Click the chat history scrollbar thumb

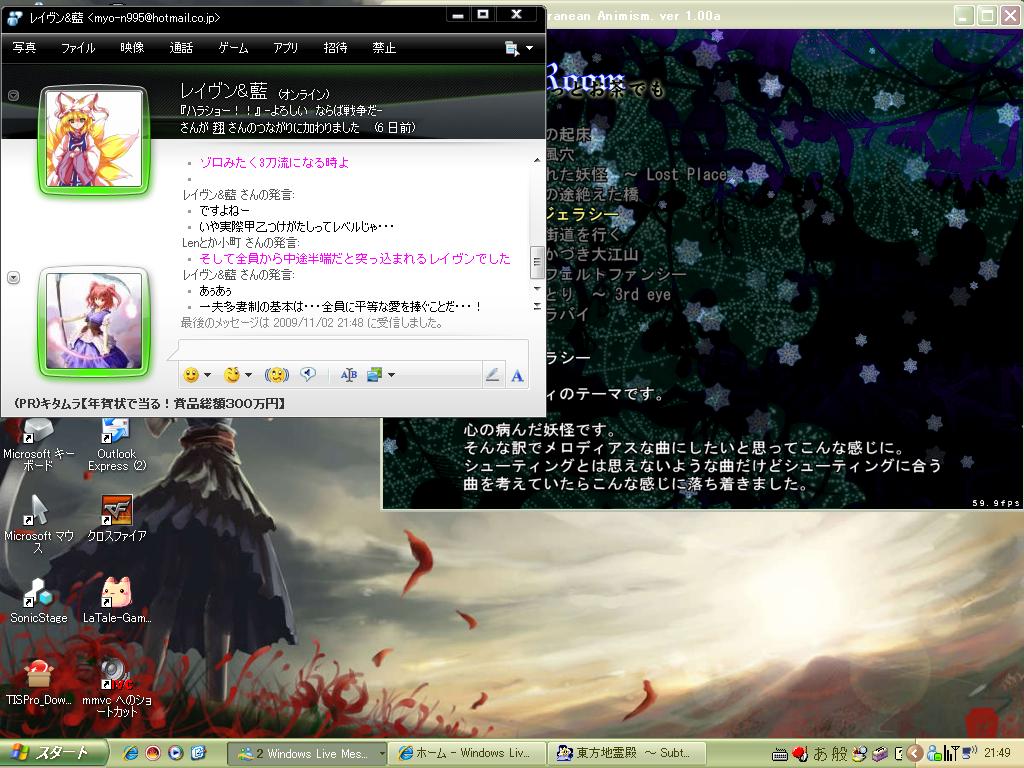(x=536, y=263)
